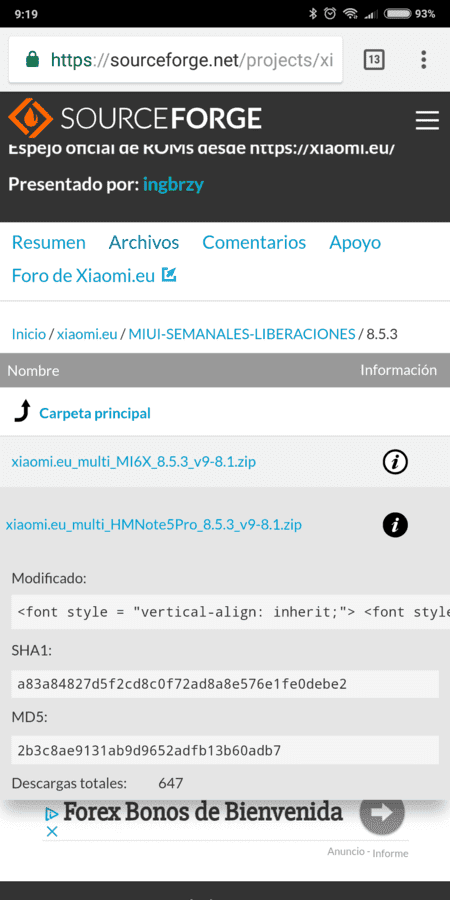This screenshot has height=900, width=450.
Task: Tap the clock showing 9:19
Action: [26, 14]
